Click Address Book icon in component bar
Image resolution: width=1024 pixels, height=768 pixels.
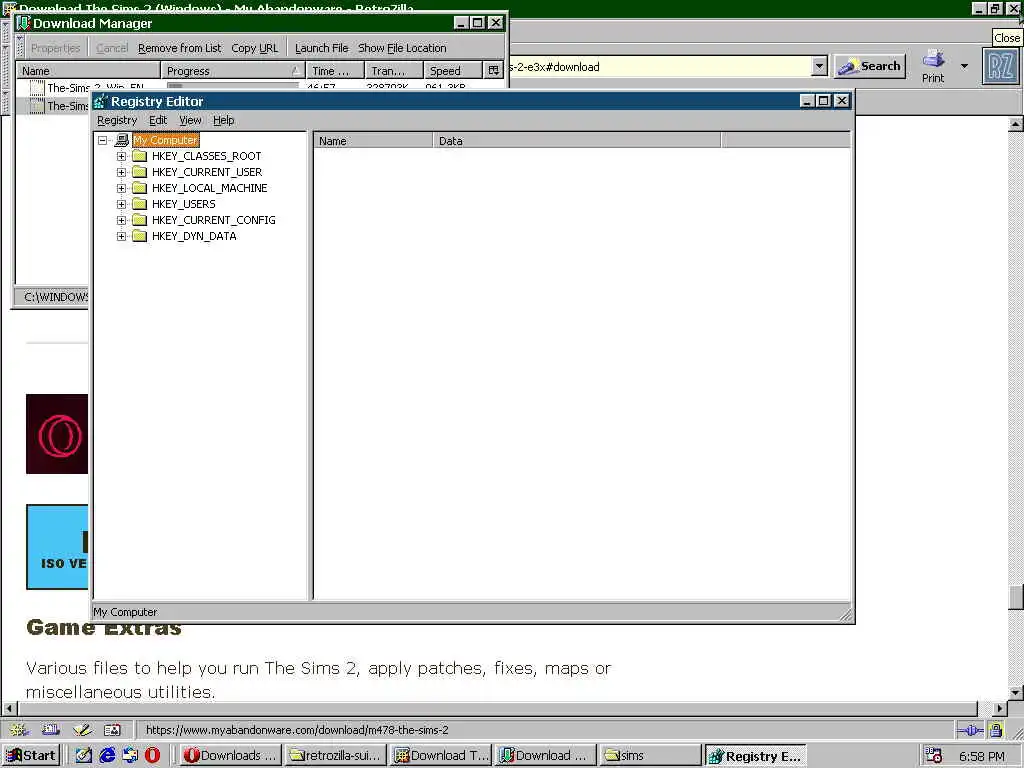point(112,730)
